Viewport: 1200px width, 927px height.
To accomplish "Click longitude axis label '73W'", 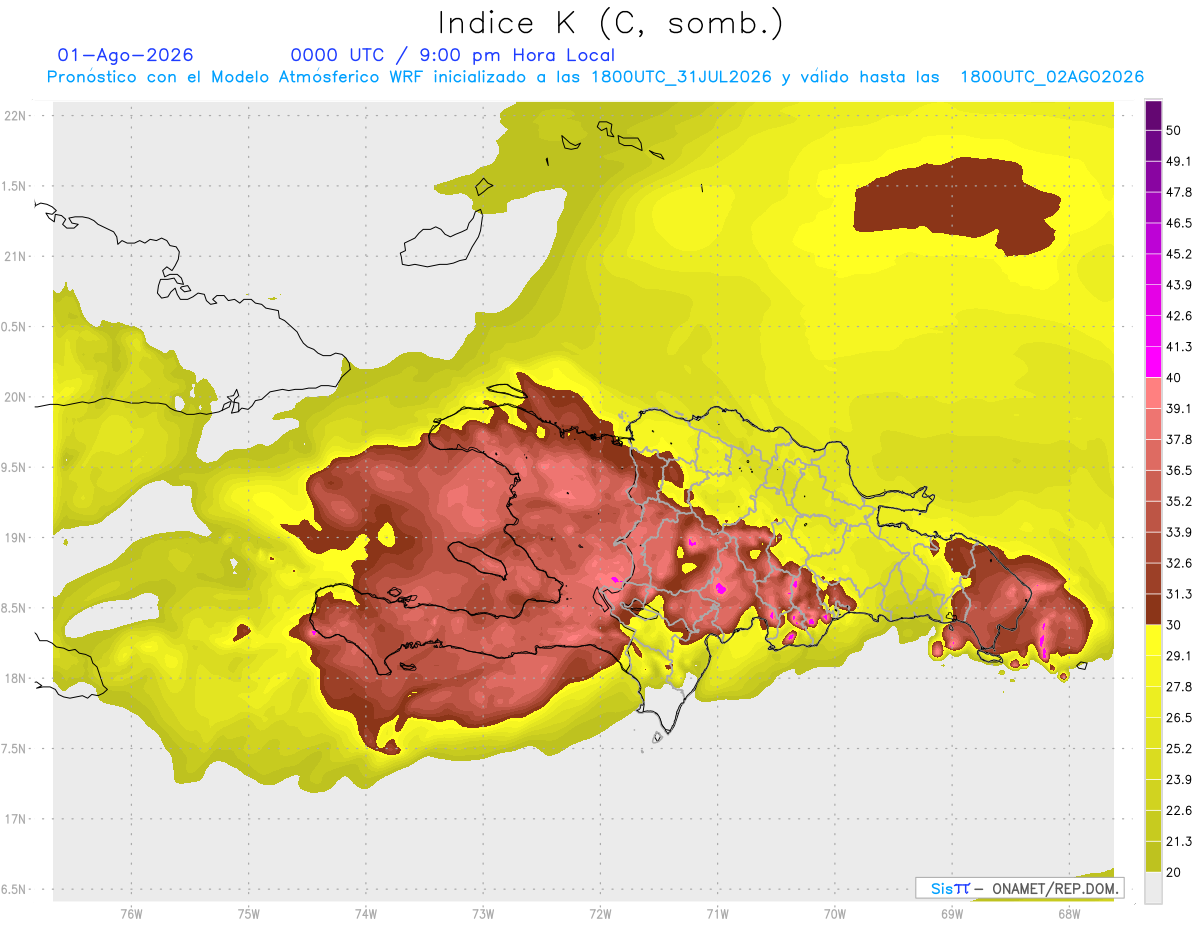I will click(x=483, y=913).
